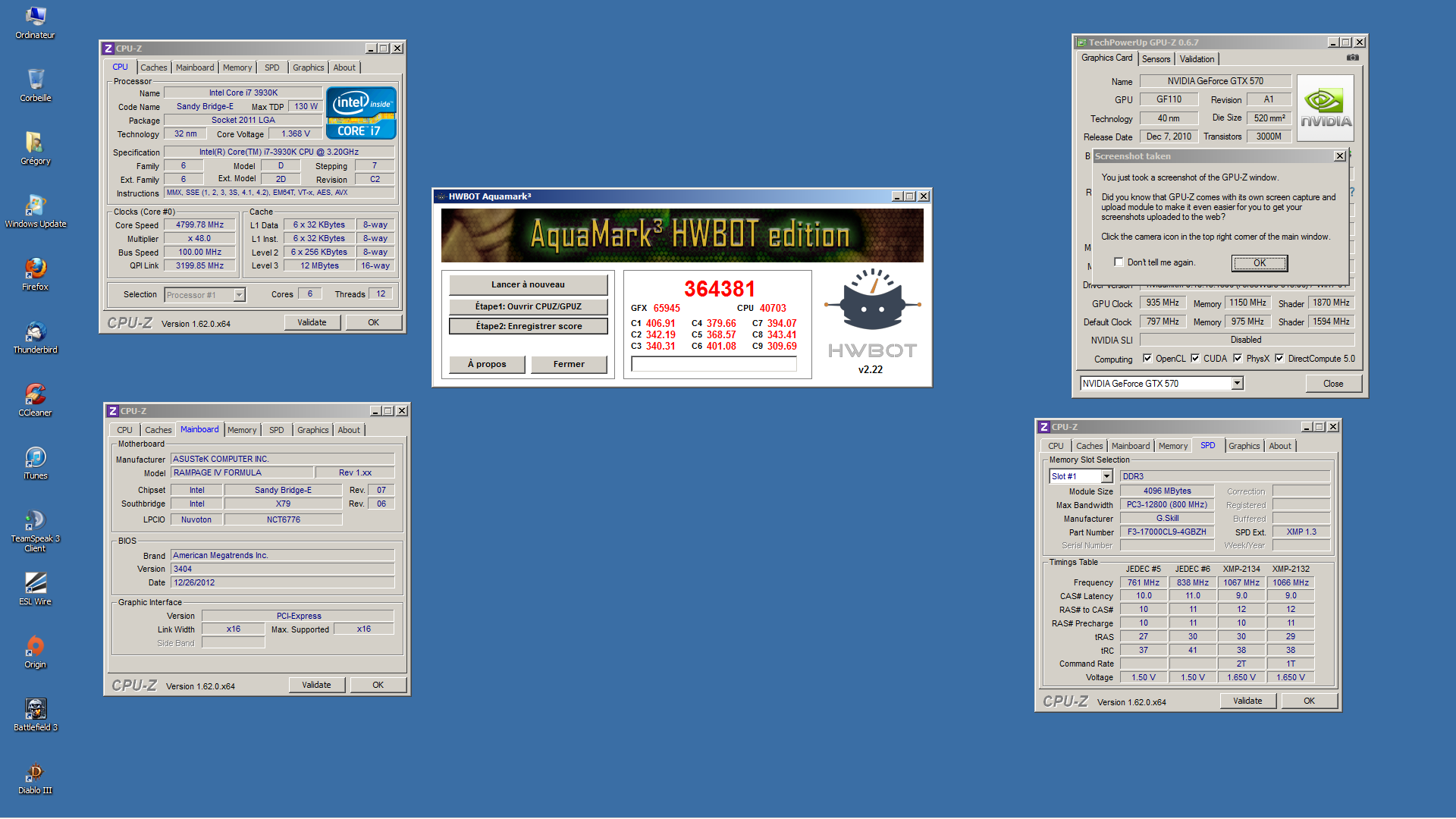Launch CCleaner from the desktop

[x=35, y=400]
